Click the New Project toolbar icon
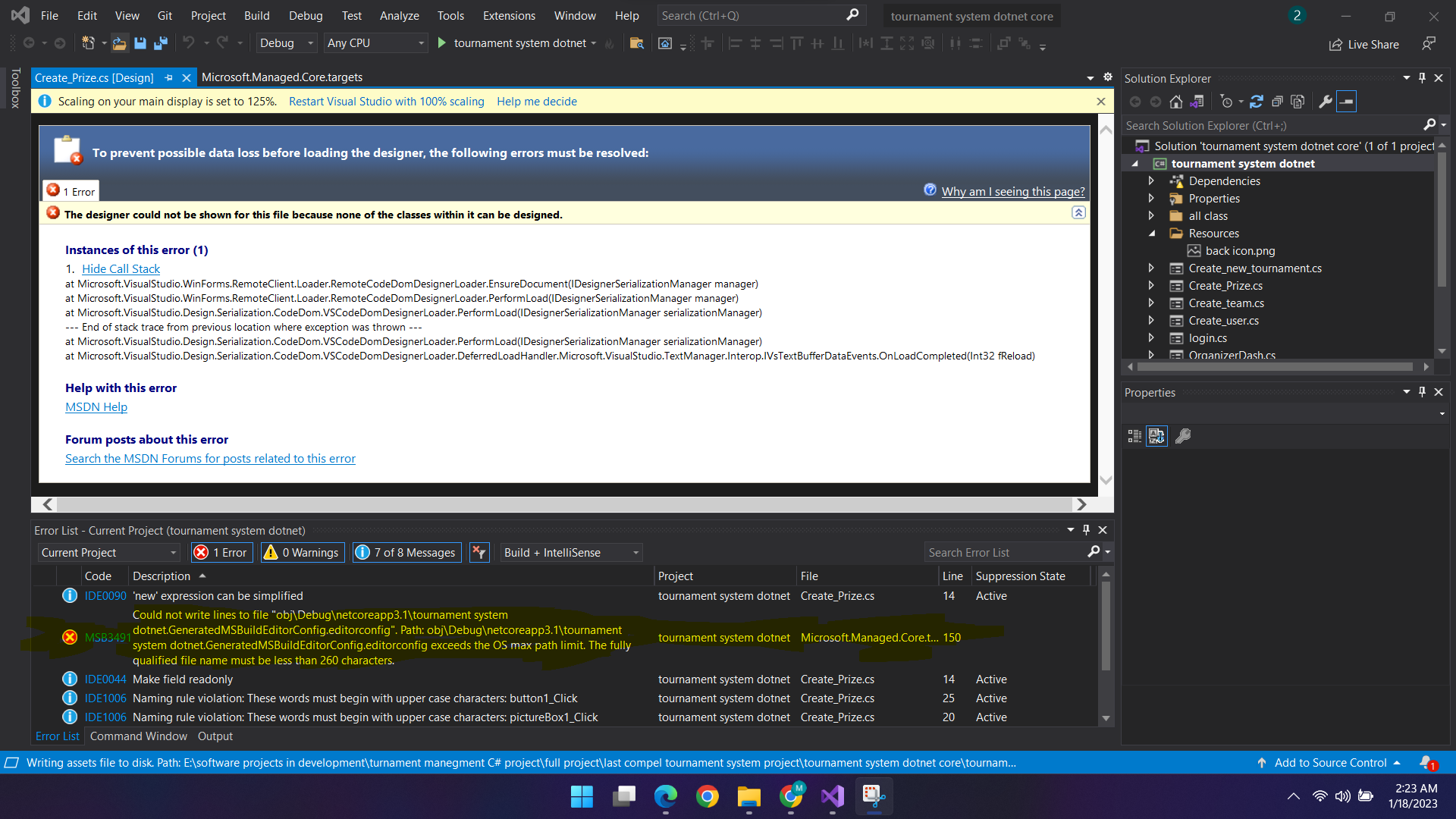This screenshot has width=1456, height=819. (89, 43)
